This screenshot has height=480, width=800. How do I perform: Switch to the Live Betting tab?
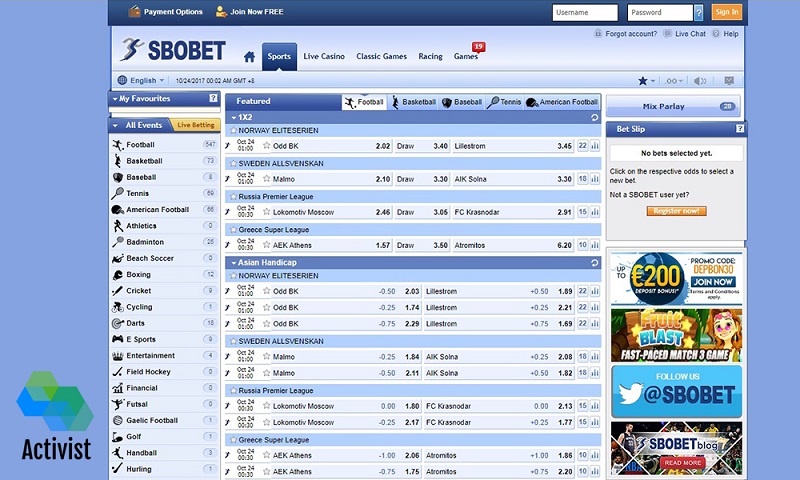(x=195, y=125)
